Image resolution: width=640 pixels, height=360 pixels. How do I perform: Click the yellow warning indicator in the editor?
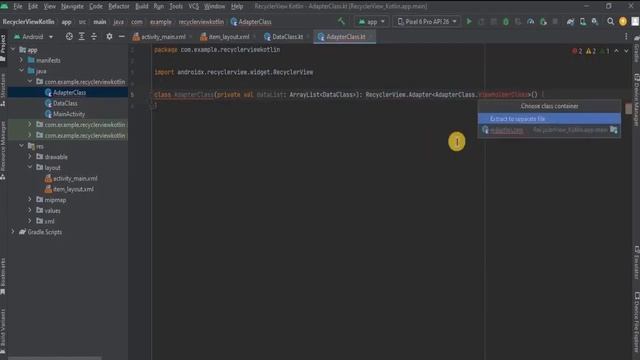(591, 51)
